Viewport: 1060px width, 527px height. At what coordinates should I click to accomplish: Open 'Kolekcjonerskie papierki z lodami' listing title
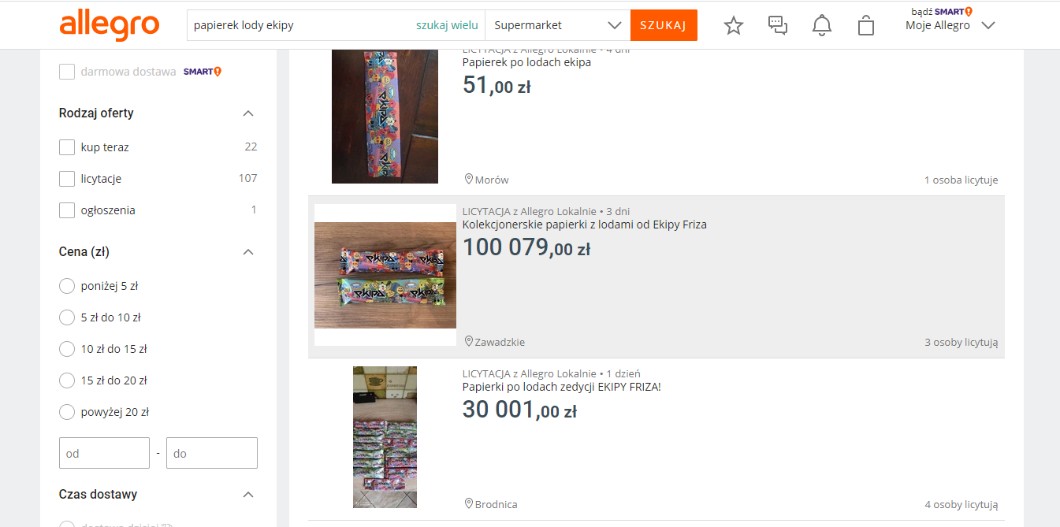(584, 225)
